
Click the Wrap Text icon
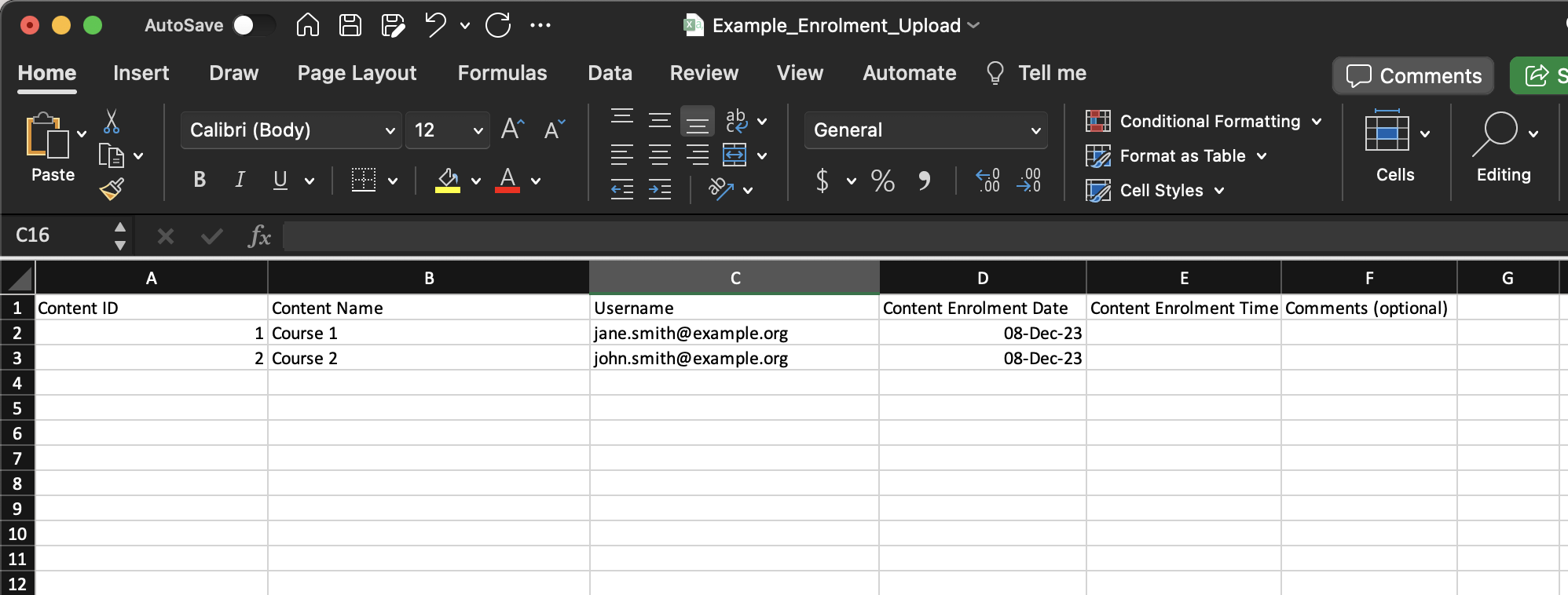(x=736, y=120)
